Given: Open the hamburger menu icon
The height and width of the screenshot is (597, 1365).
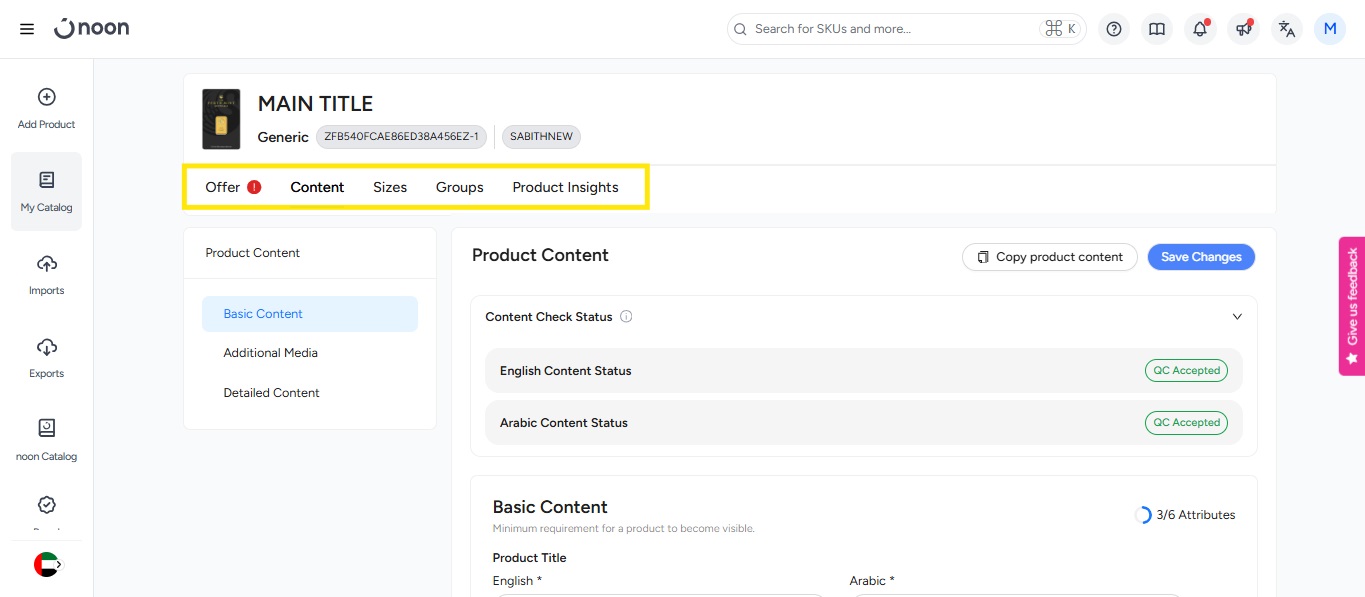Looking at the screenshot, I should click(27, 29).
